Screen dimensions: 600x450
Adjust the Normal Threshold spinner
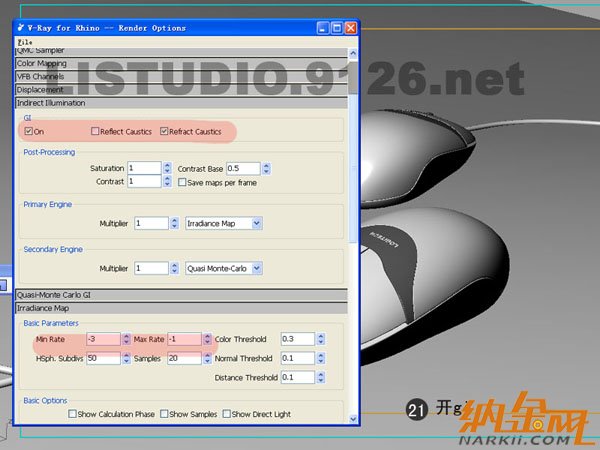tap(321, 358)
